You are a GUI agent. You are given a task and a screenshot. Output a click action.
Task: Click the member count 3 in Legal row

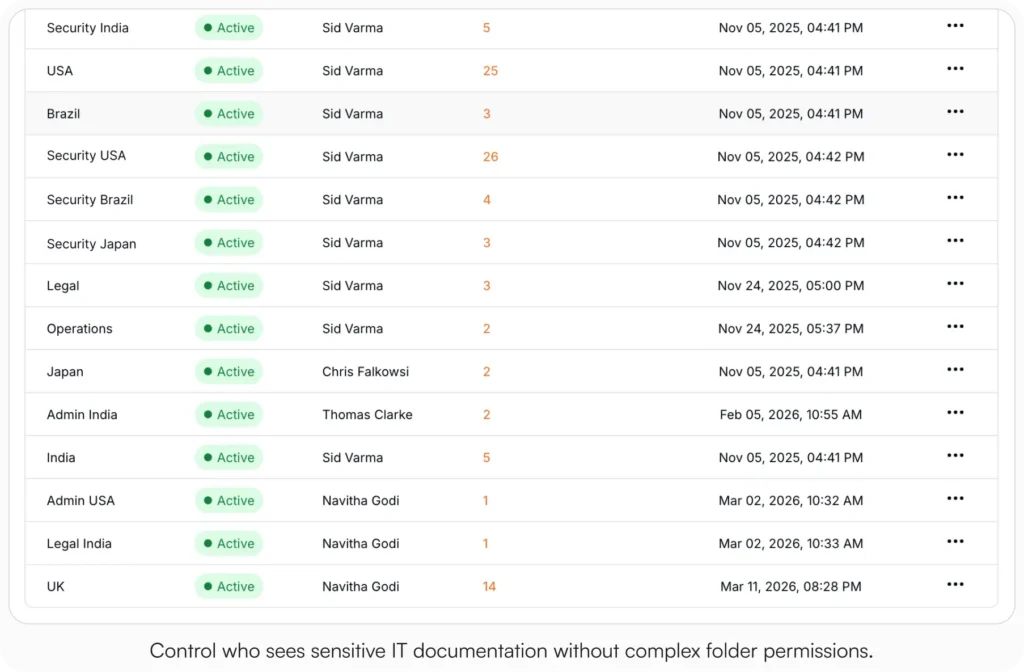click(487, 286)
